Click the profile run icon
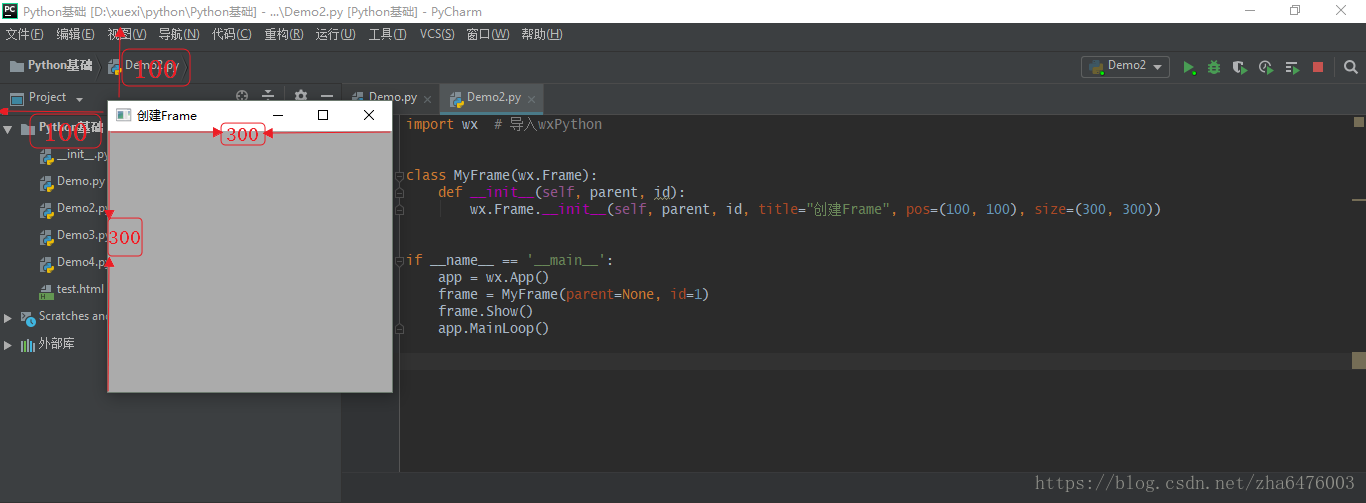The width and height of the screenshot is (1366, 503). pyautogui.click(x=1266, y=67)
